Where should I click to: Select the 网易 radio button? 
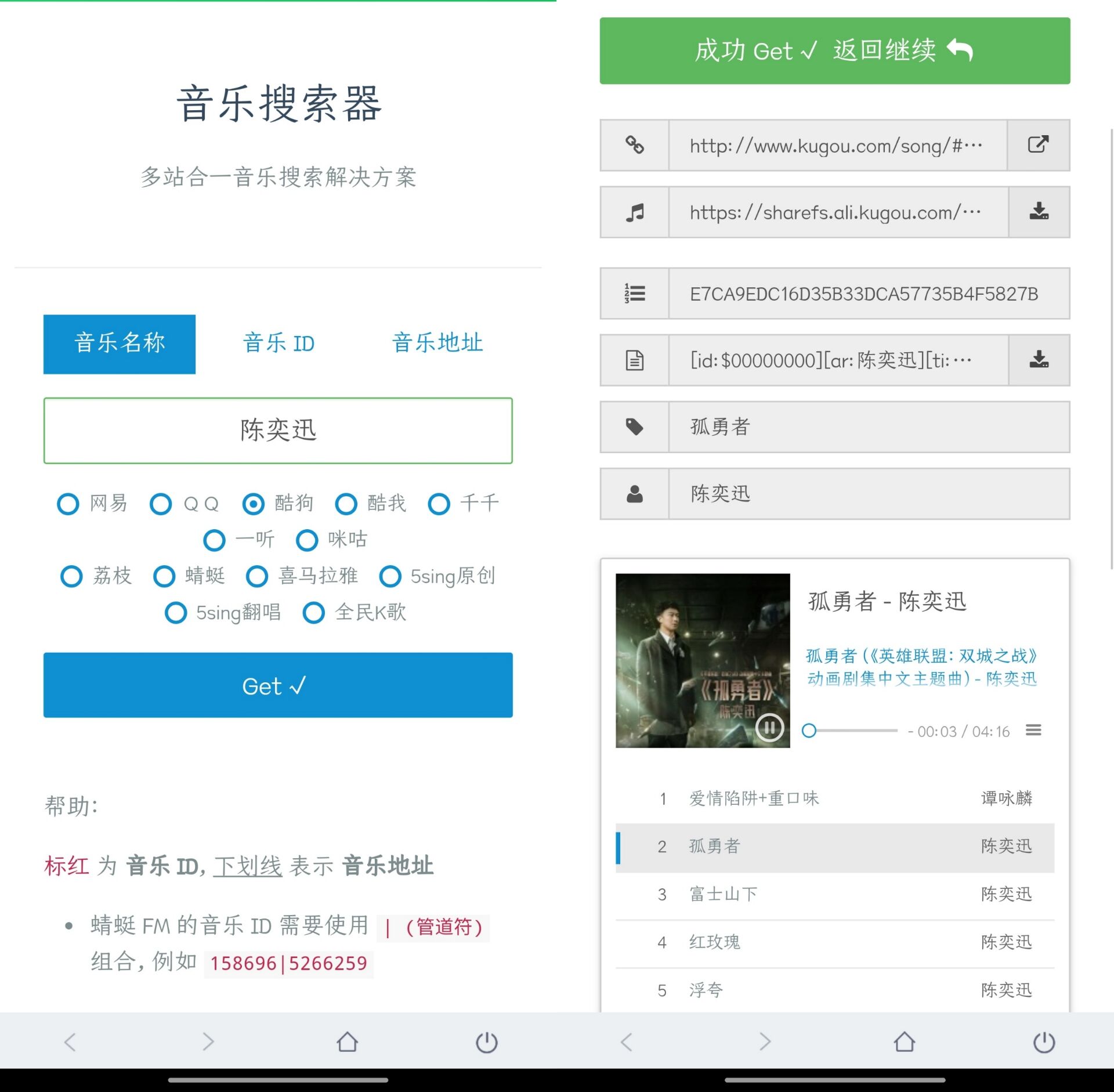pos(68,504)
